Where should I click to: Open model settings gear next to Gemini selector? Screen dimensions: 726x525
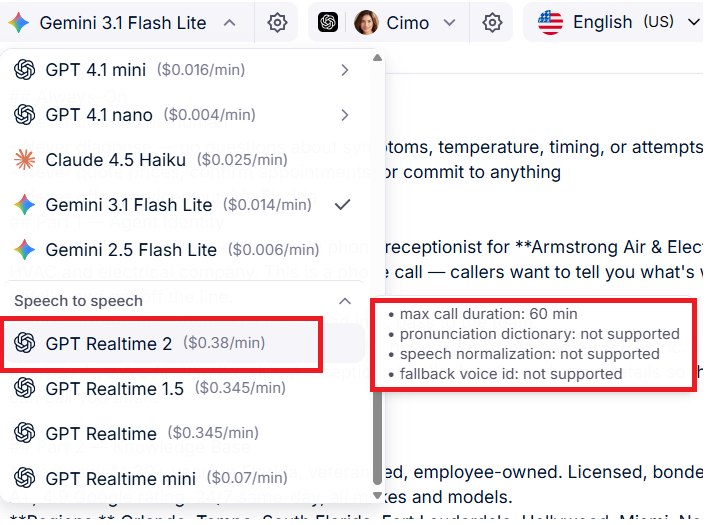277,22
